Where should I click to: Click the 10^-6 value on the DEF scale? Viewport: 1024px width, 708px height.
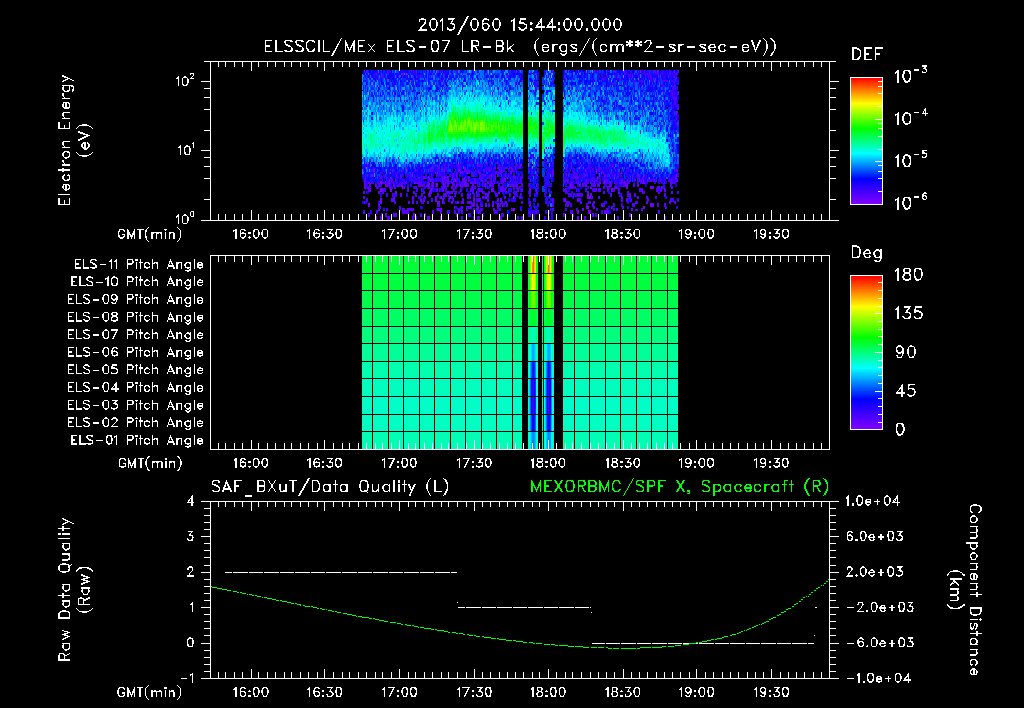click(x=910, y=202)
